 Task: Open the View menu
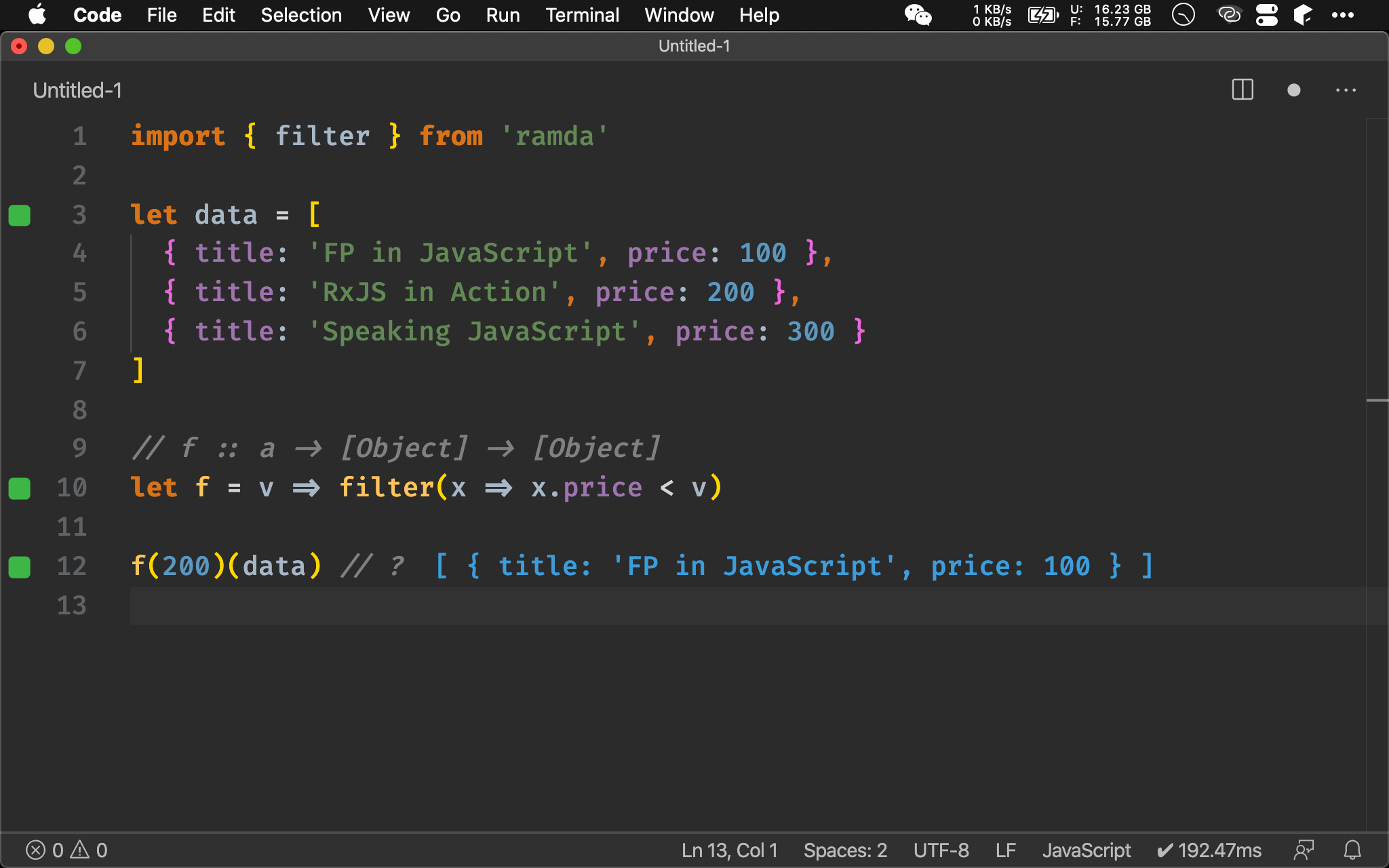(389, 15)
